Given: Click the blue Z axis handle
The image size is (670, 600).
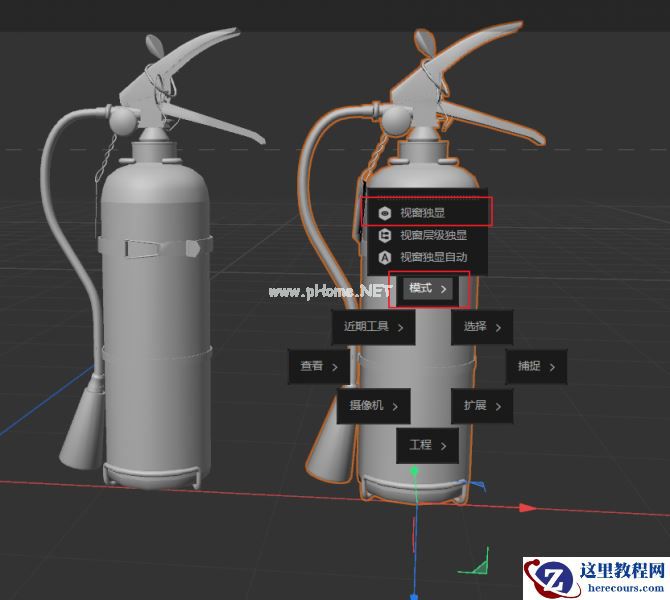Looking at the screenshot, I should coord(414,596).
